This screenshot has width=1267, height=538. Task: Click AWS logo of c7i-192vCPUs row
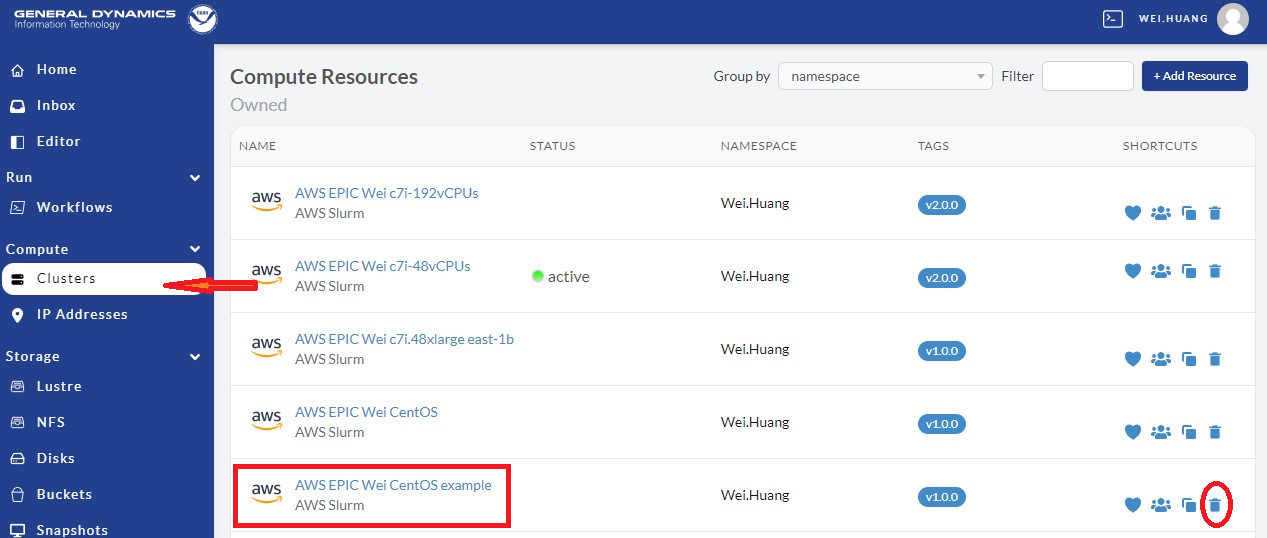tap(266, 203)
